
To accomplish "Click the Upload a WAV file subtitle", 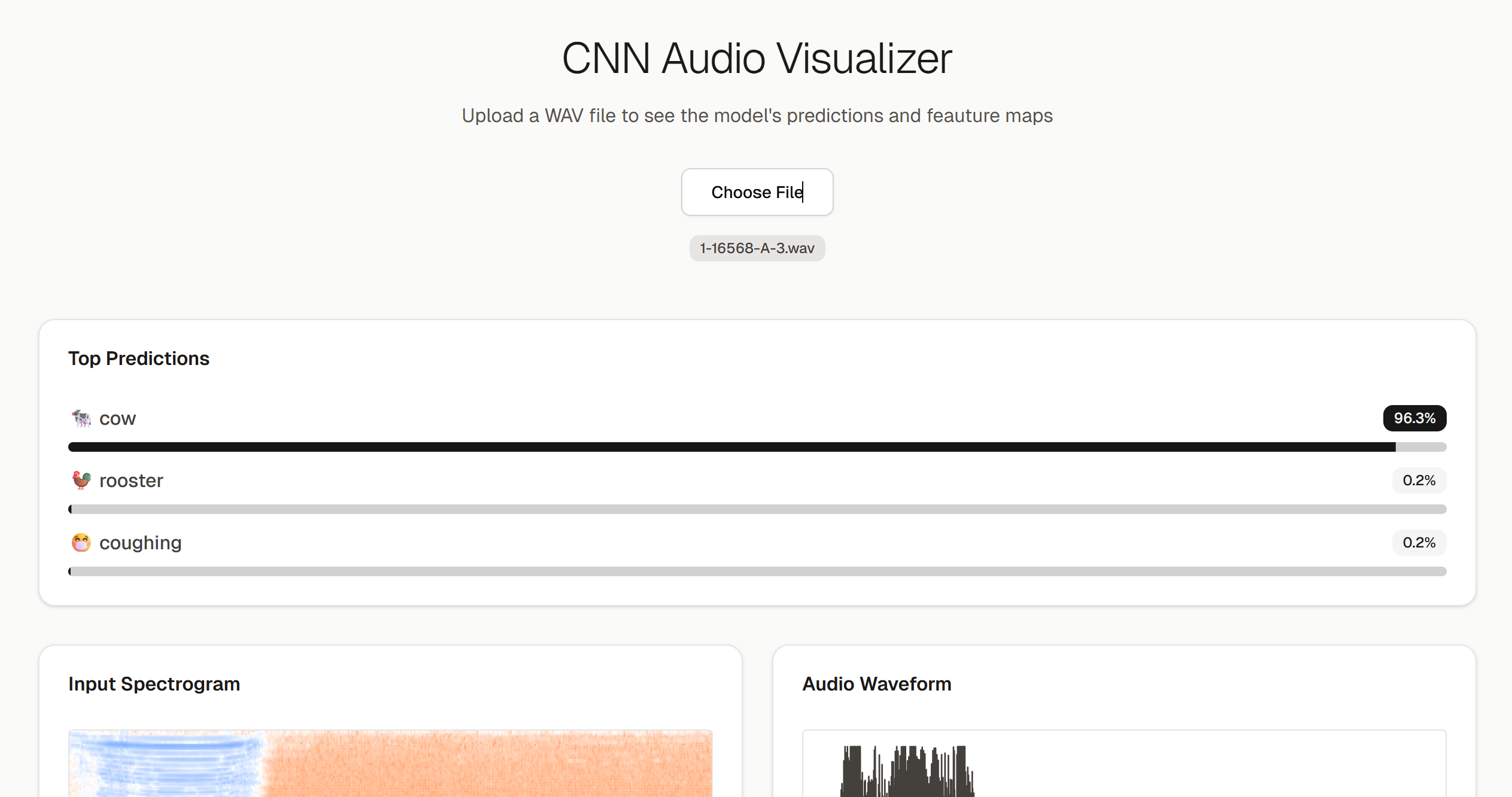I will (x=757, y=115).
